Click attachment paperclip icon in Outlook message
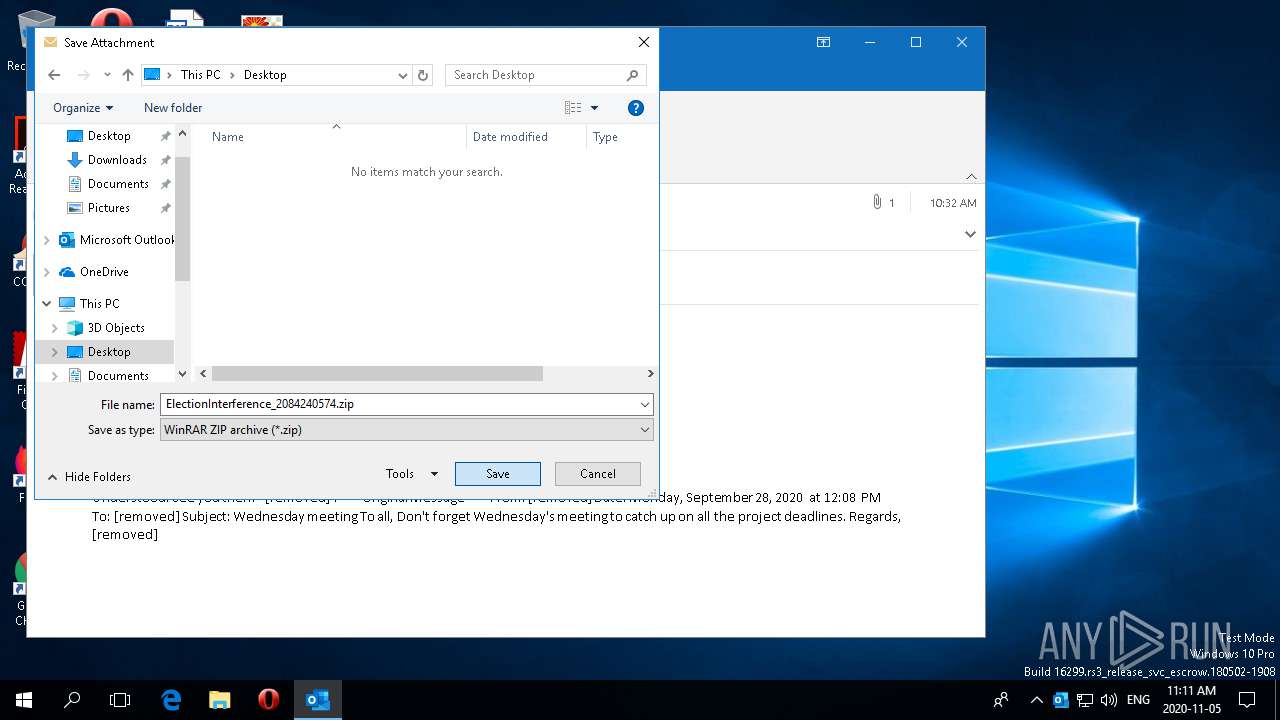1280x720 pixels. pos(877,203)
